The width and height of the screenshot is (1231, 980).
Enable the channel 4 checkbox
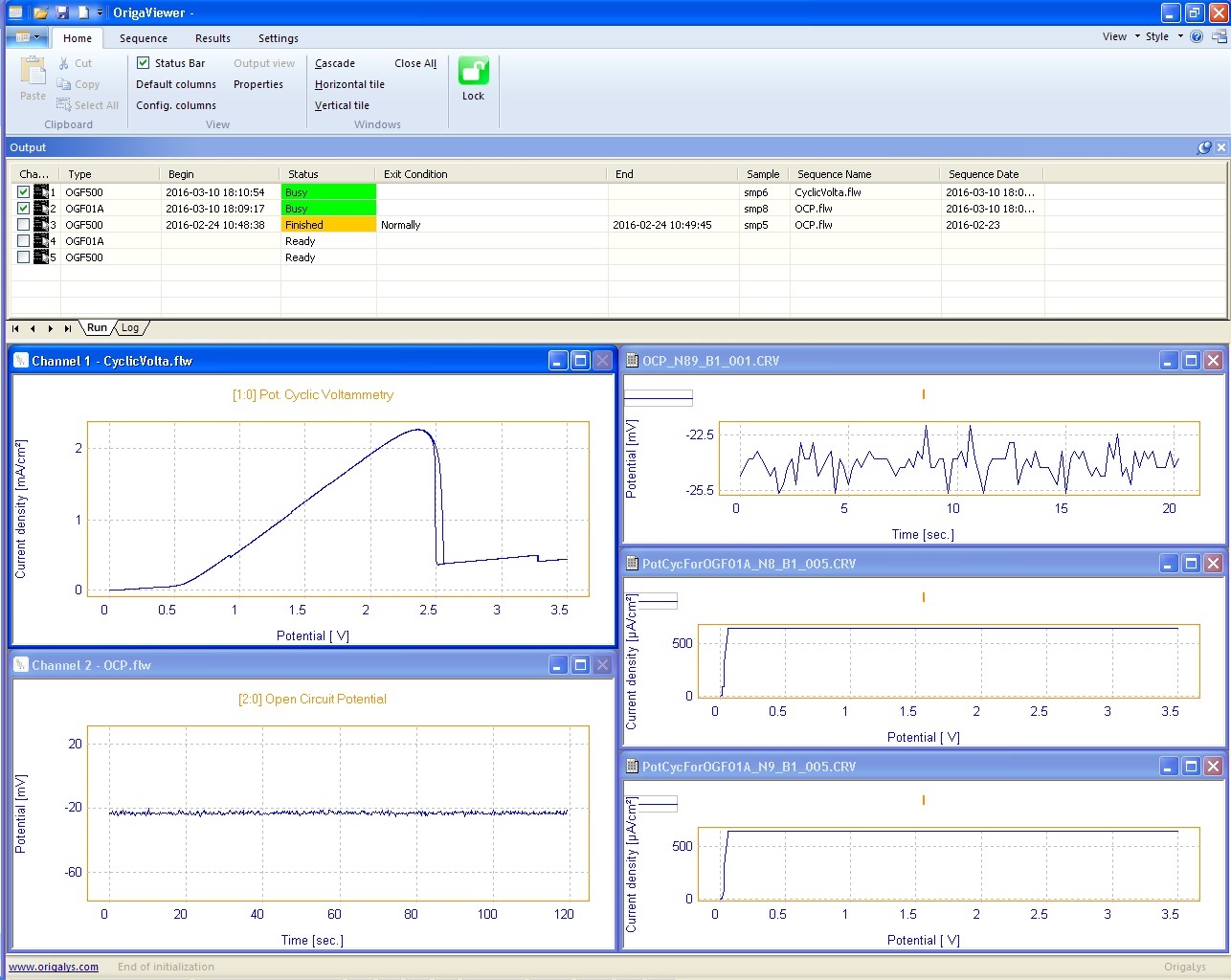(x=24, y=241)
